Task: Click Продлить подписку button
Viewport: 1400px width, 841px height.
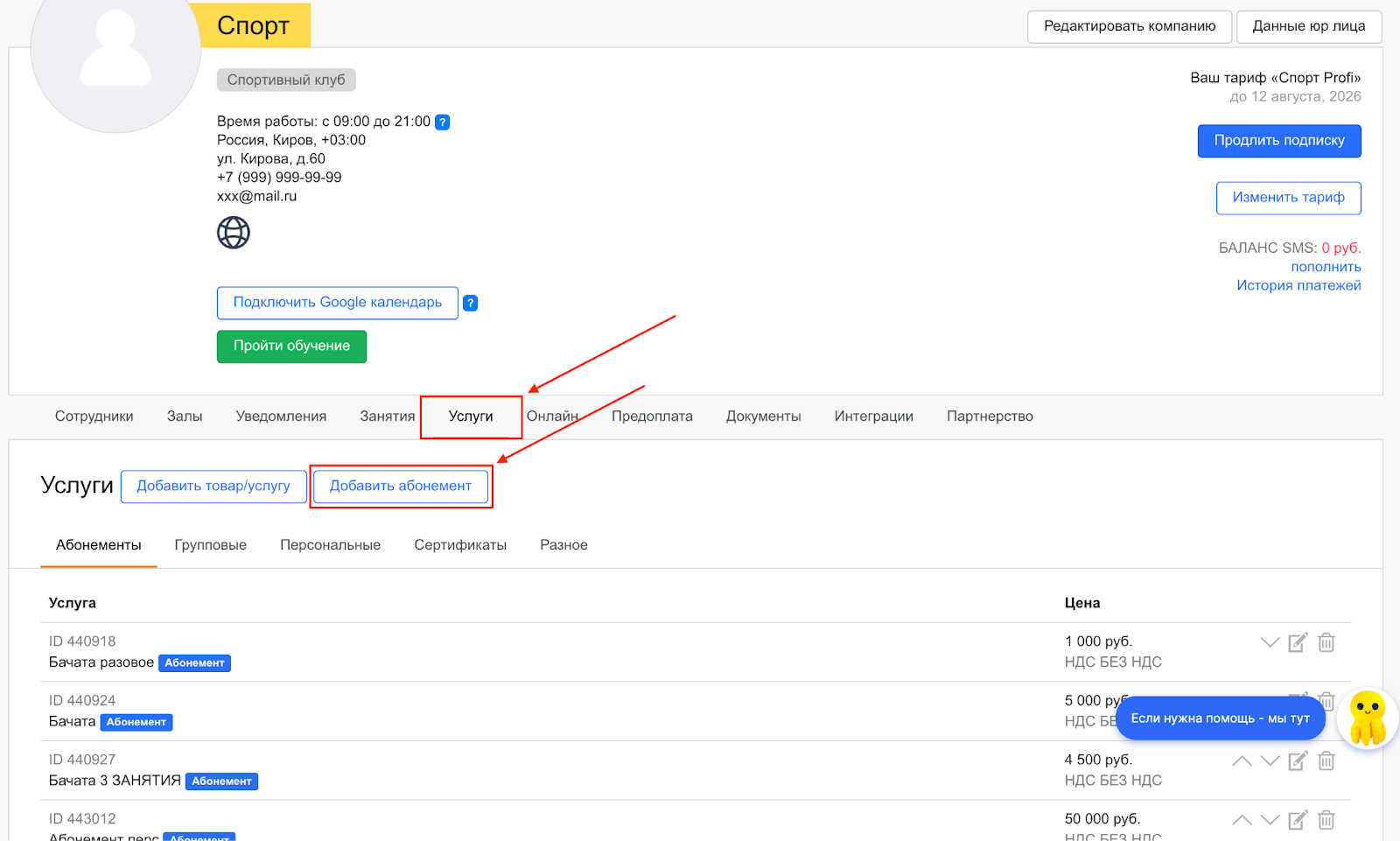Action: click(x=1278, y=141)
